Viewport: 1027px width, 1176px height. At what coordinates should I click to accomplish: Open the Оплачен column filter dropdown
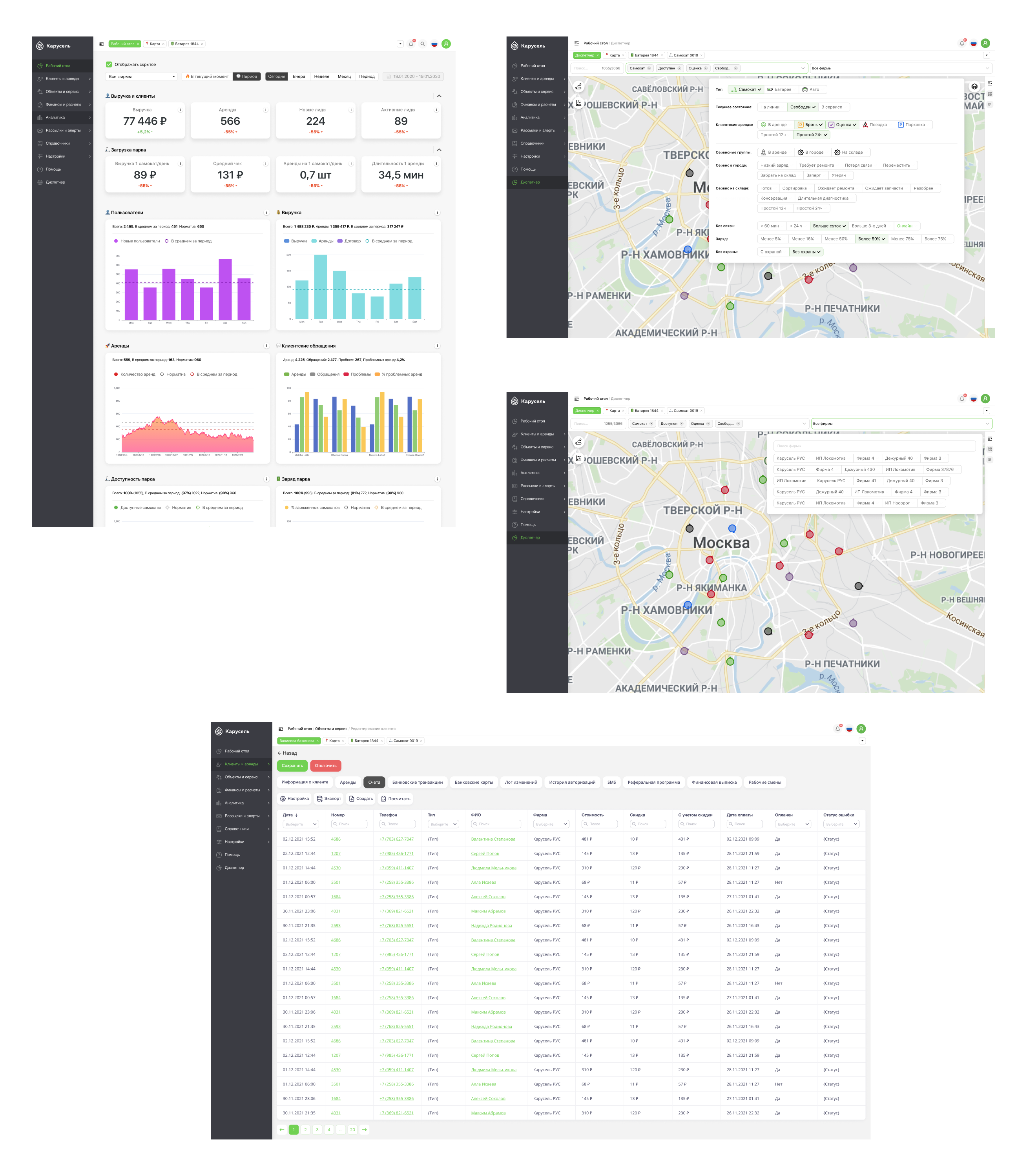pyautogui.click(x=793, y=824)
